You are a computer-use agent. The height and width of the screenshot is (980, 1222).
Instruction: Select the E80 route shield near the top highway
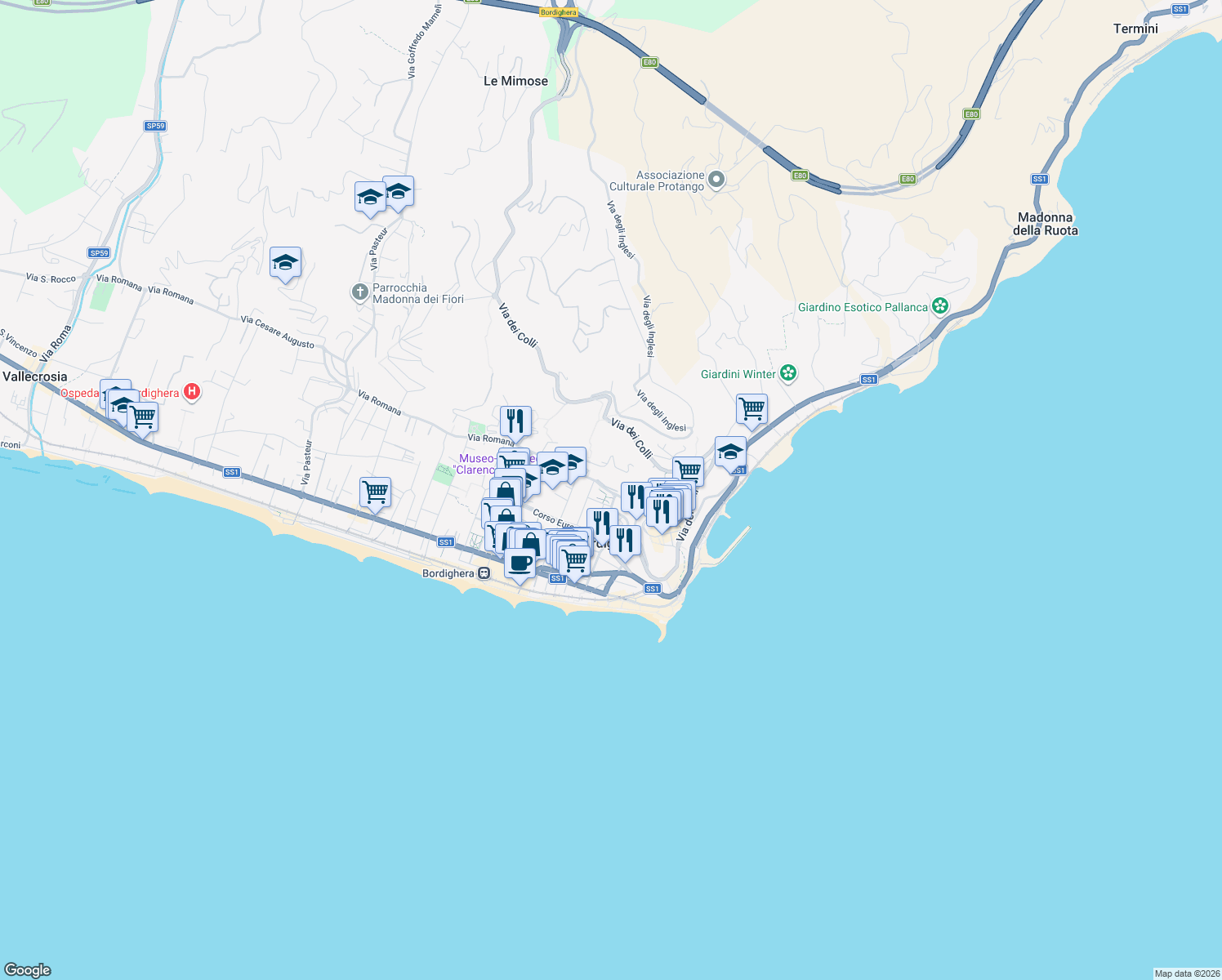click(x=649, y=62)
